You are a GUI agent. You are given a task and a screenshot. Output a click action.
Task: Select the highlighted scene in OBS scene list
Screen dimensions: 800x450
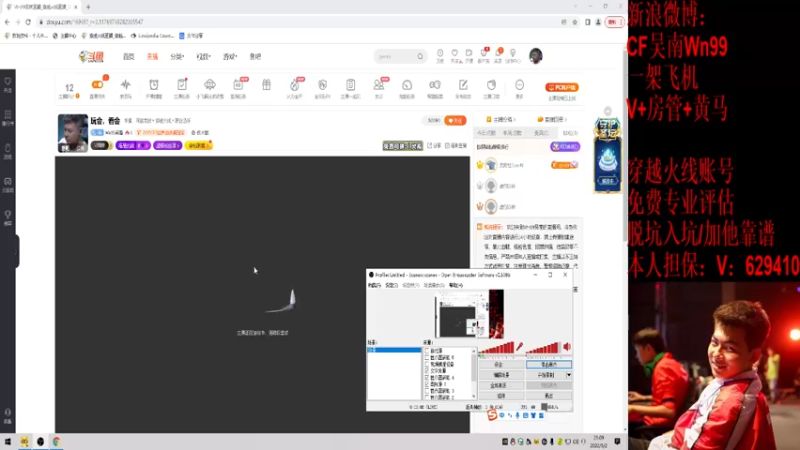point(394,350)
